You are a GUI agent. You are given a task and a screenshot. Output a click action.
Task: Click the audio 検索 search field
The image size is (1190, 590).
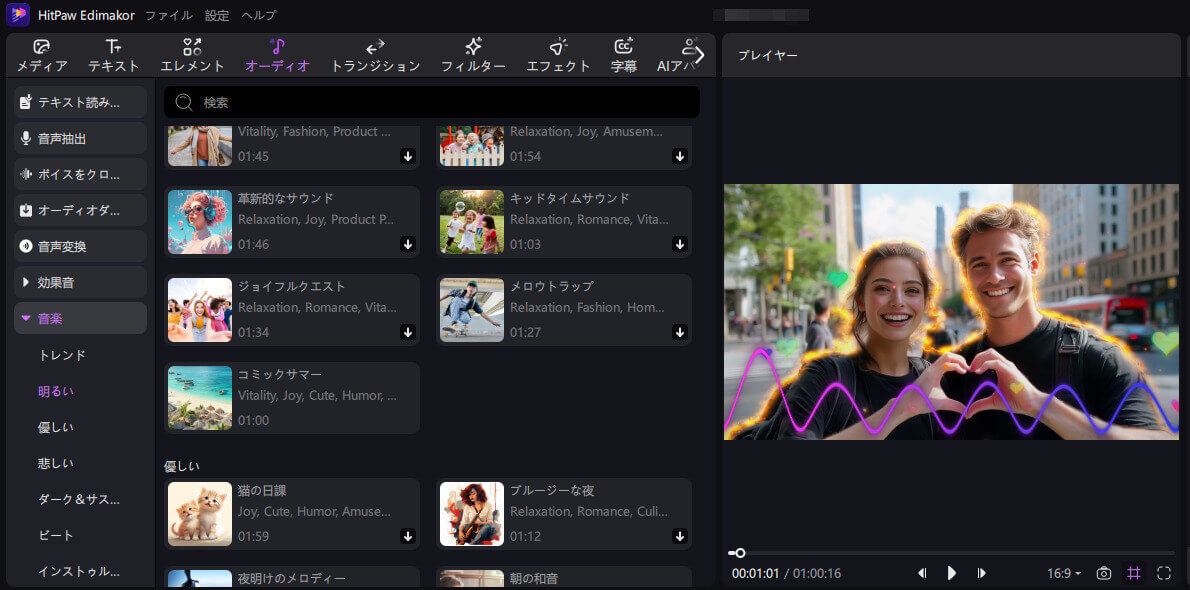(x=432, y=102)
